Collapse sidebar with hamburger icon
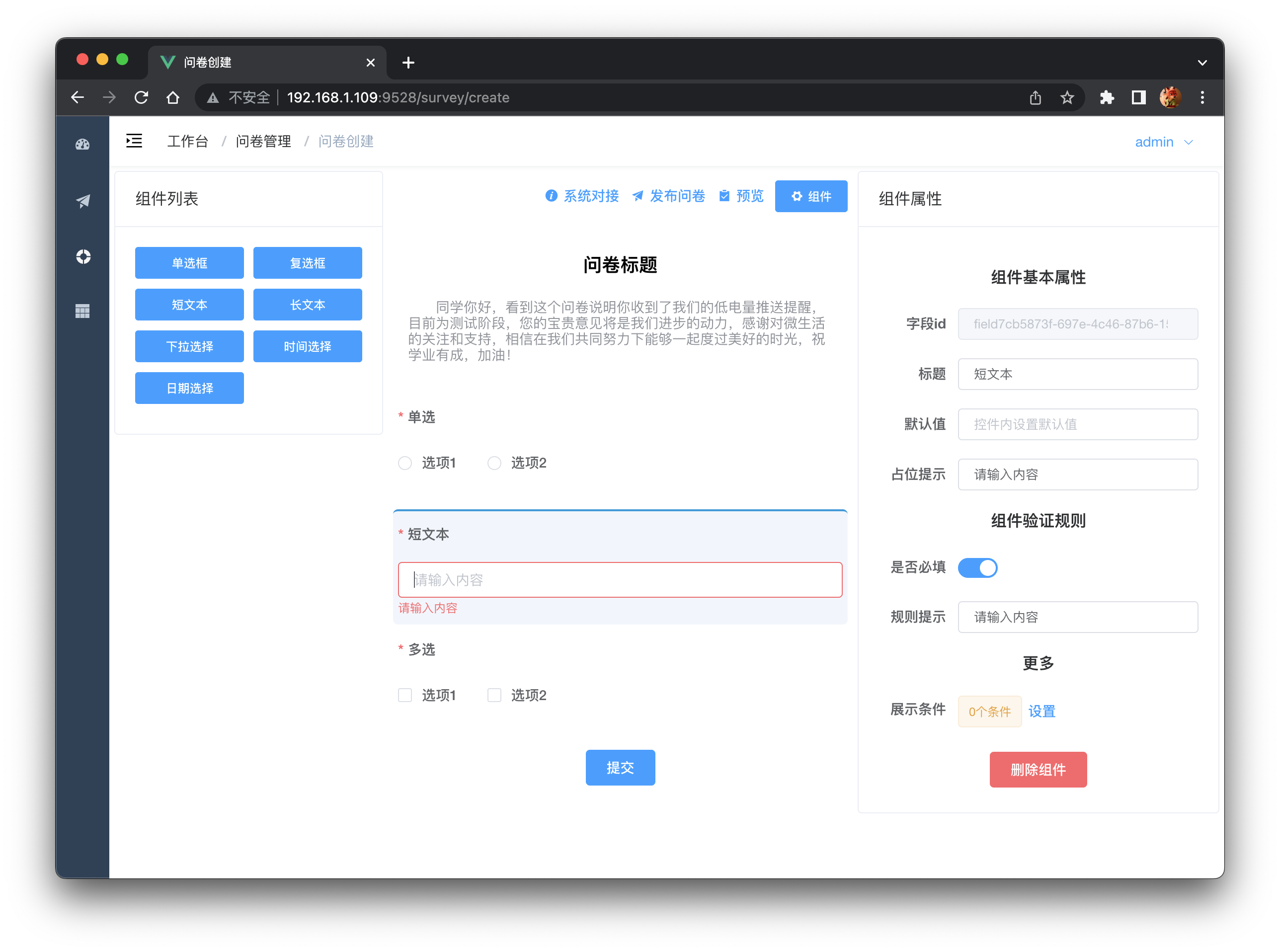The width and height of the screenshot is (1280, 952). (134, 141)
